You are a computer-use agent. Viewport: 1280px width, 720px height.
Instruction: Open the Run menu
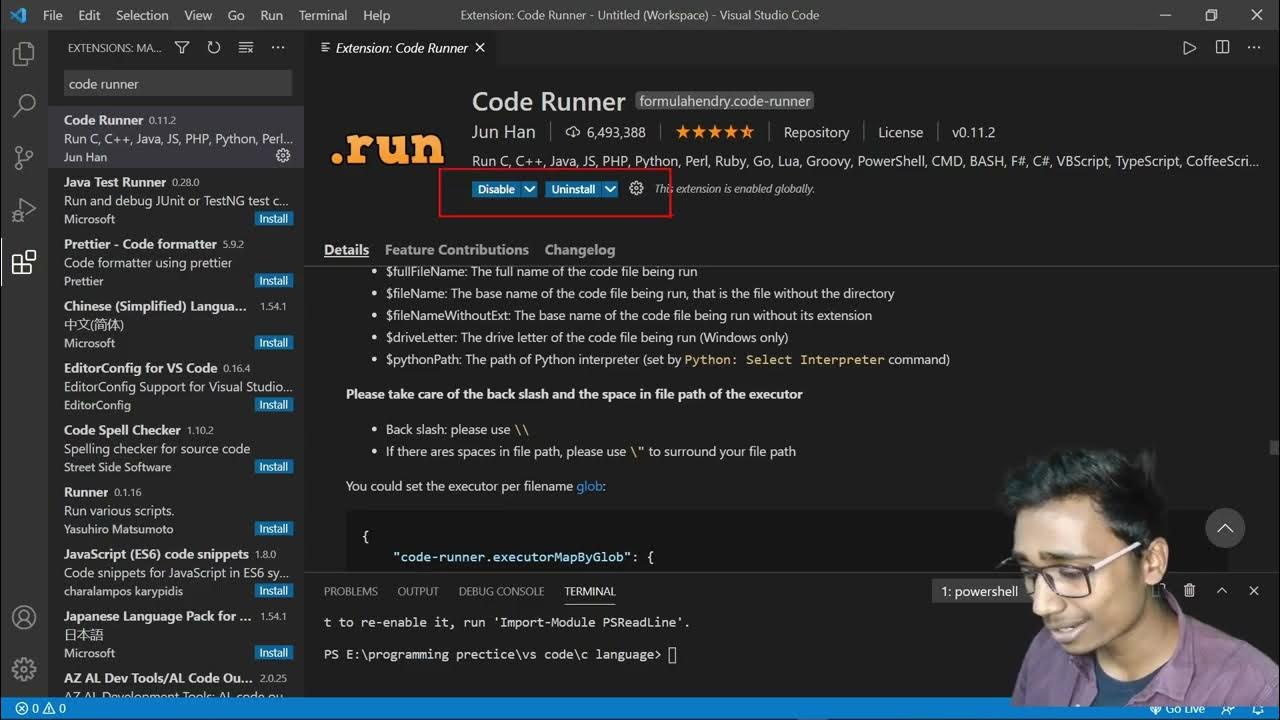click(271, 15)
